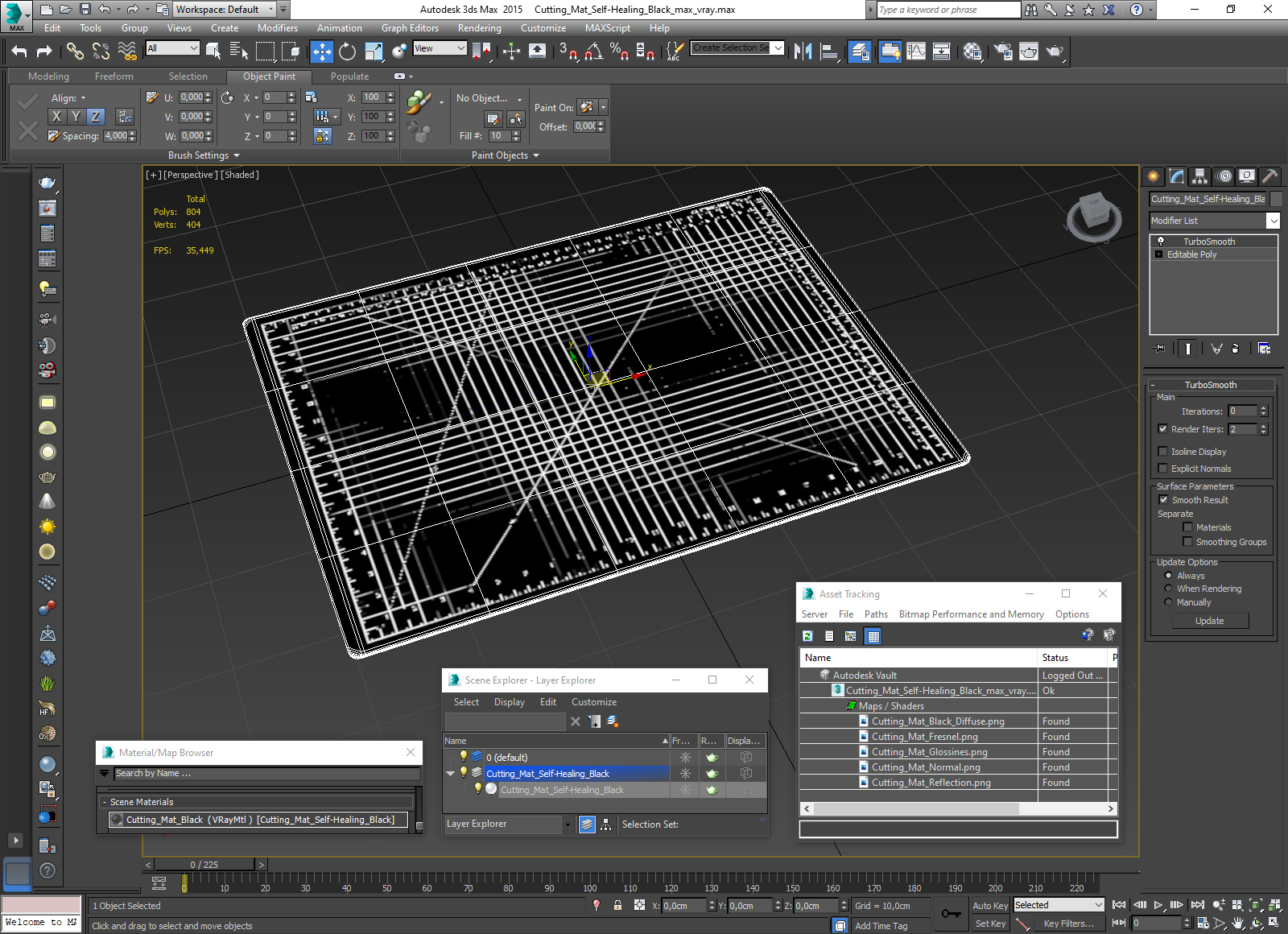This screenshot has height=934, width=1288.
Task: Click the Select and Rotate tool
Action: click(x=347, y=52)
